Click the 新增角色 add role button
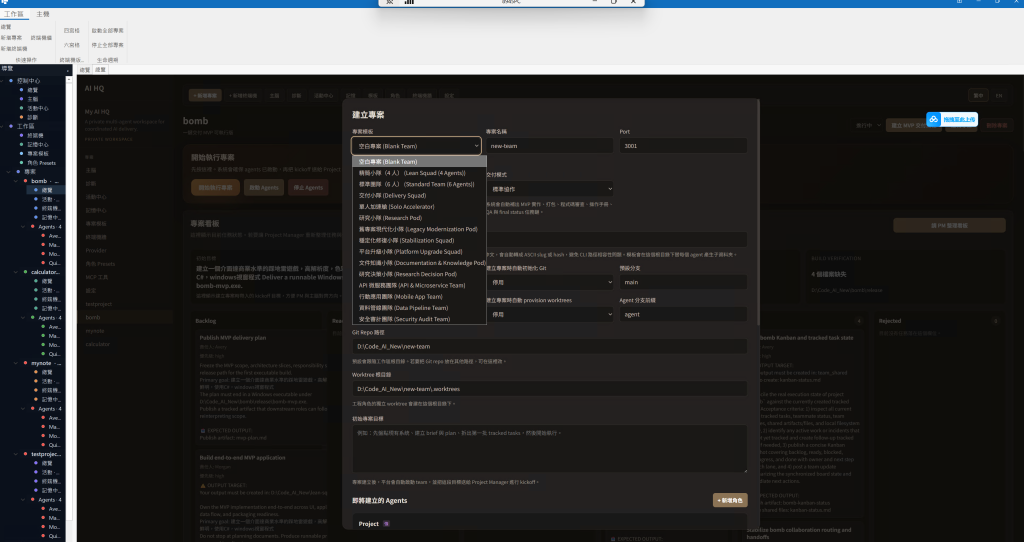Image resolution: width=1024 pixels, height=542 pixels. [x=729, y=499]
